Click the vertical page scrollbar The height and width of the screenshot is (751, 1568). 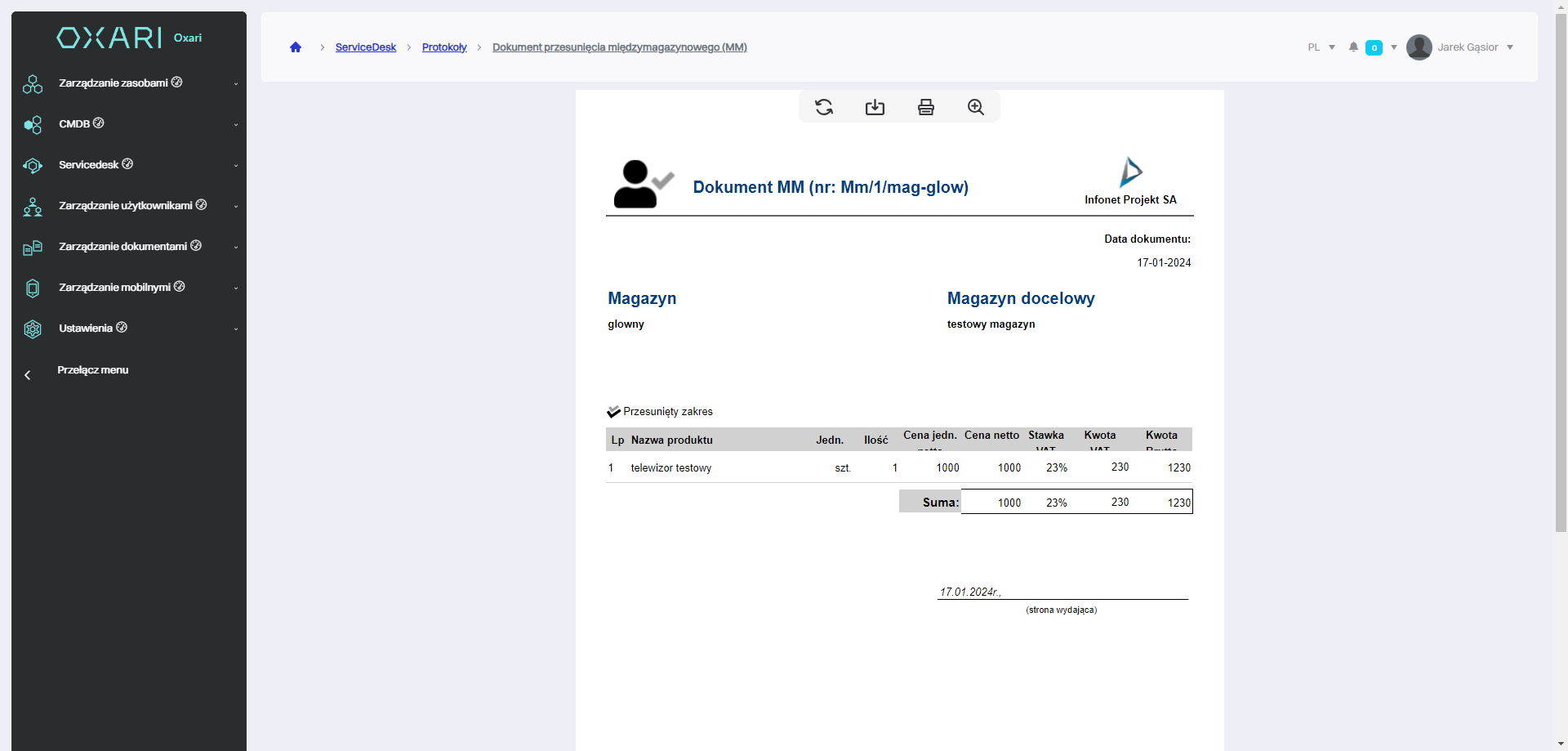pos(1561,286)
